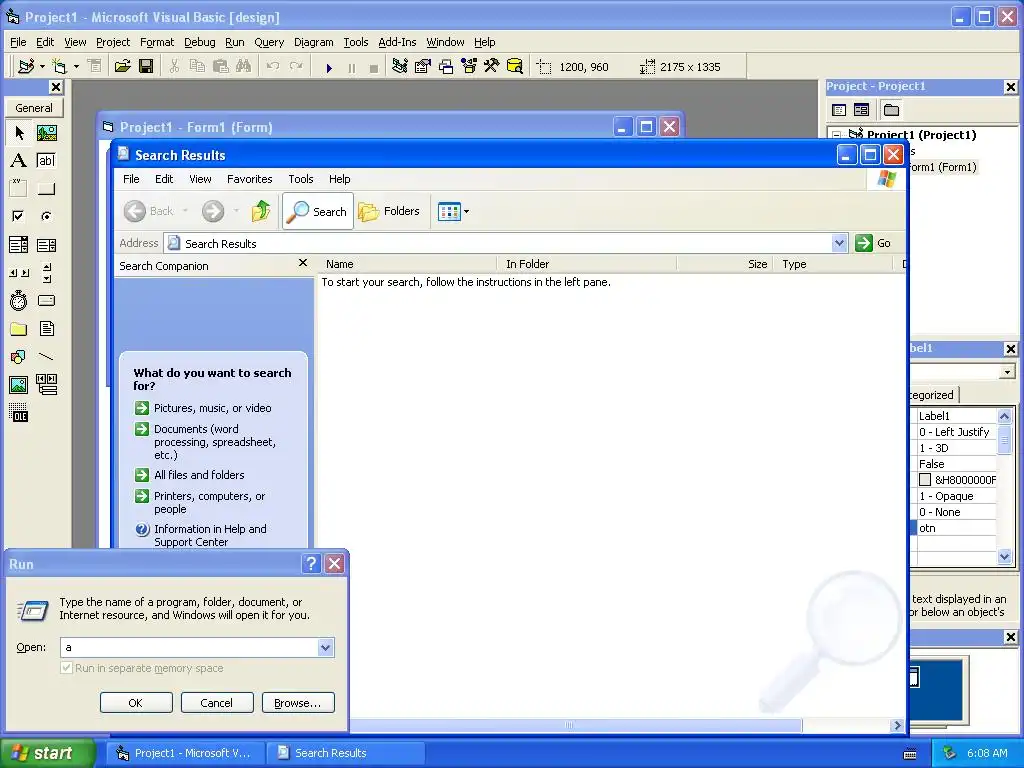Click Cancel in the Run dialog
The width and height of the screenshot is (1024, 768).
pos(217,703)
